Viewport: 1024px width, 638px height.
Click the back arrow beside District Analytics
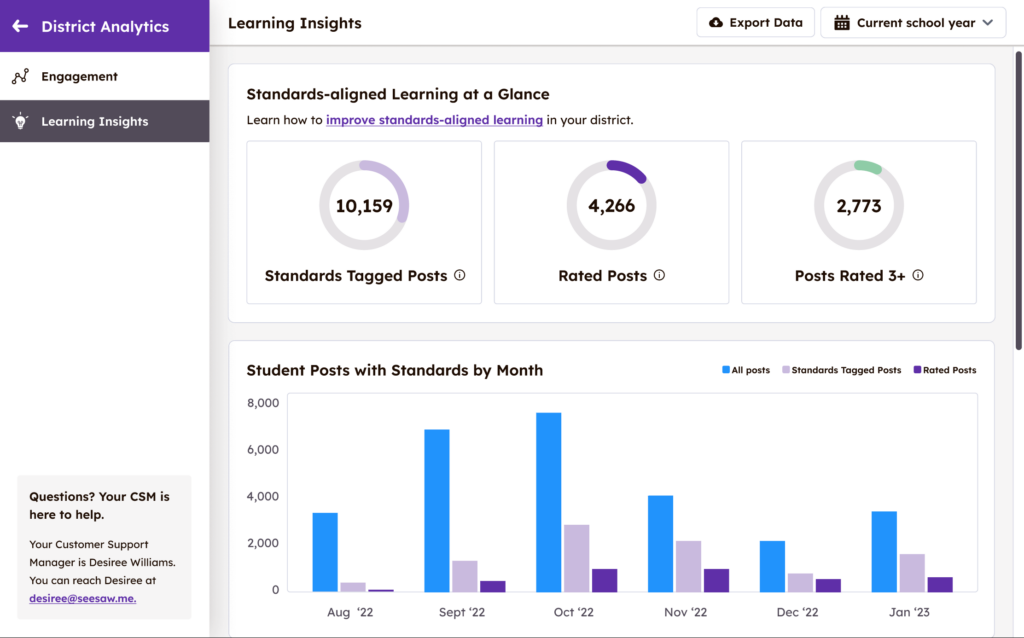click(x=20, y=26)
